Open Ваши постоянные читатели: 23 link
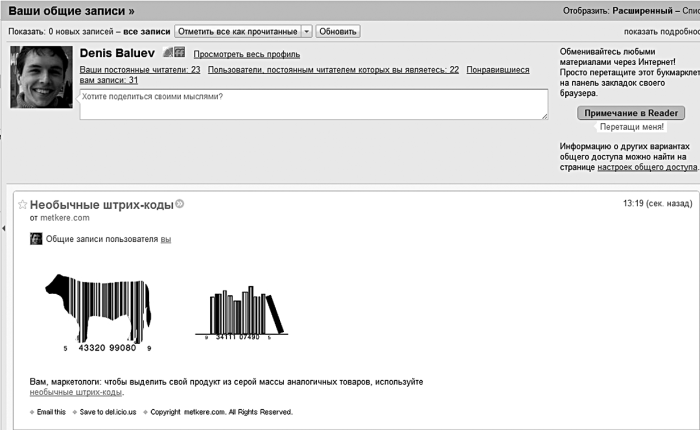Screen dimensions: 700x430 click(140, 70)
